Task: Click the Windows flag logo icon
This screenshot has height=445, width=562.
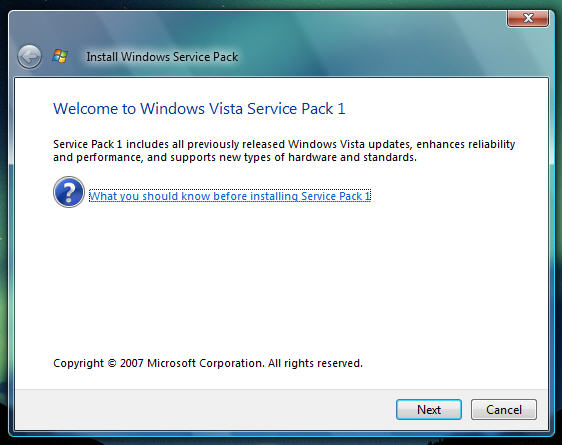Action: (x=60, y=56)
